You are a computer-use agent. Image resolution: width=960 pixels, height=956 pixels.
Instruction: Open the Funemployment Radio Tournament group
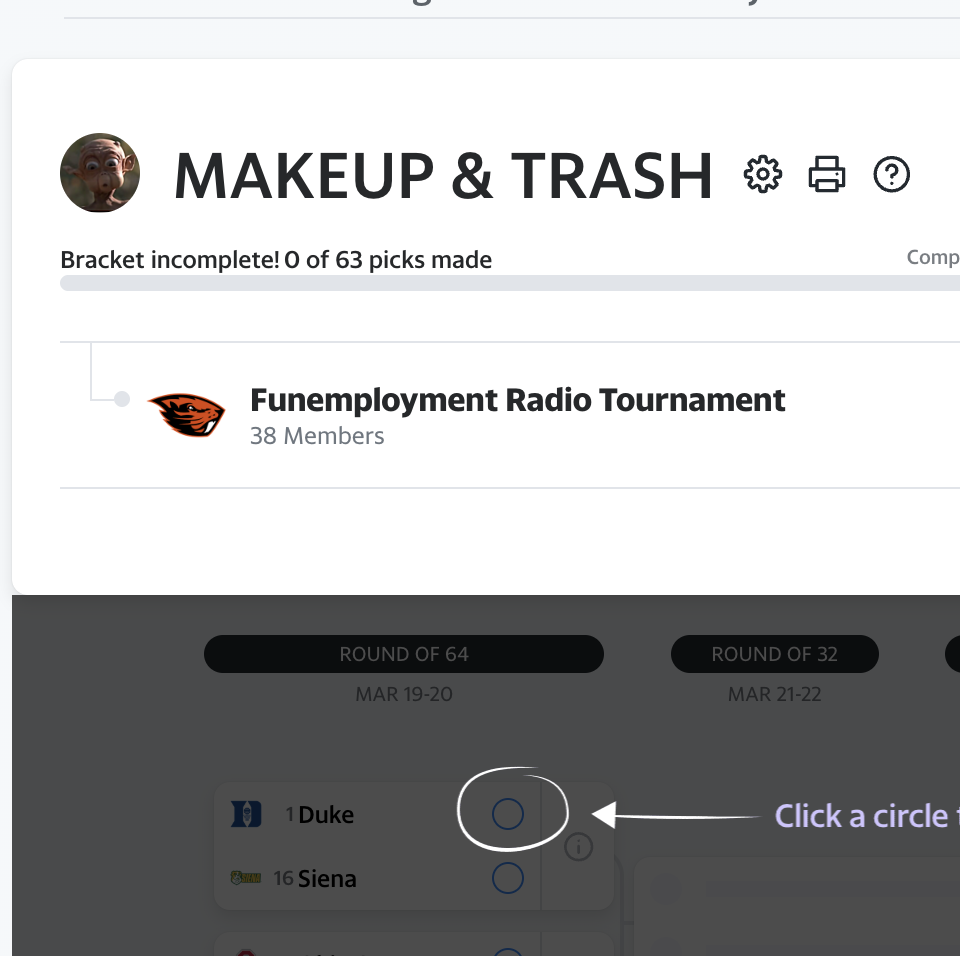click(x=517, y=400)
